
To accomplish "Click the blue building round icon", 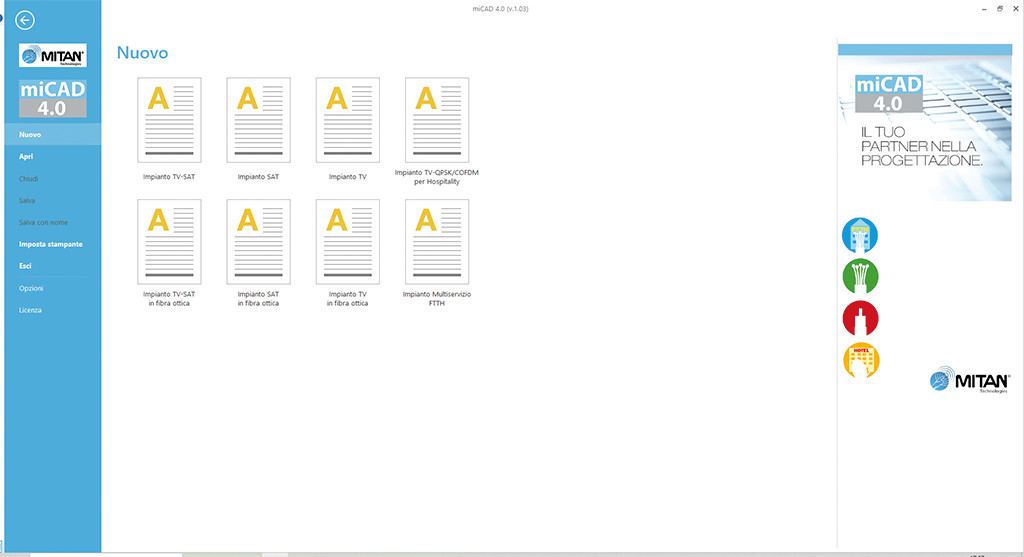I will (x=860, y=235).
